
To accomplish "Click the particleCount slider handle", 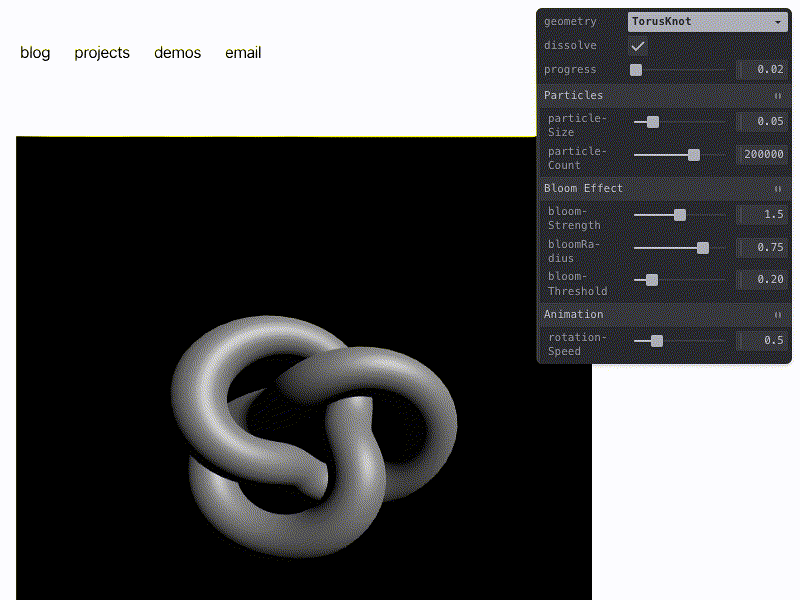I will click(694, 155).
